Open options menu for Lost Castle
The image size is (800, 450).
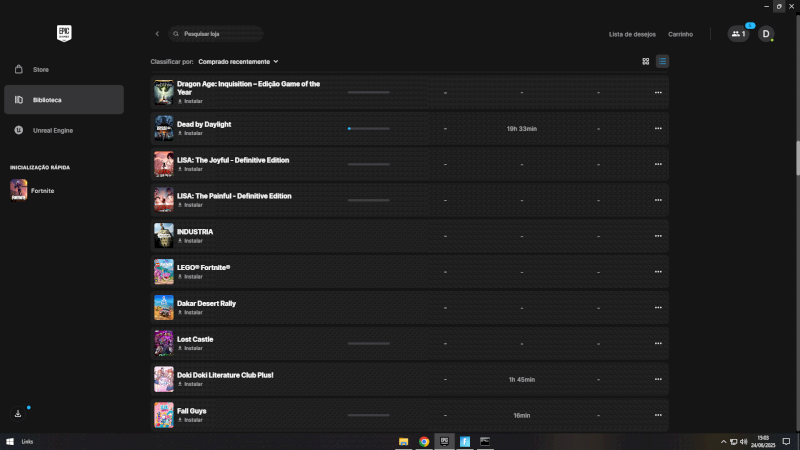[x=658, y=343]
